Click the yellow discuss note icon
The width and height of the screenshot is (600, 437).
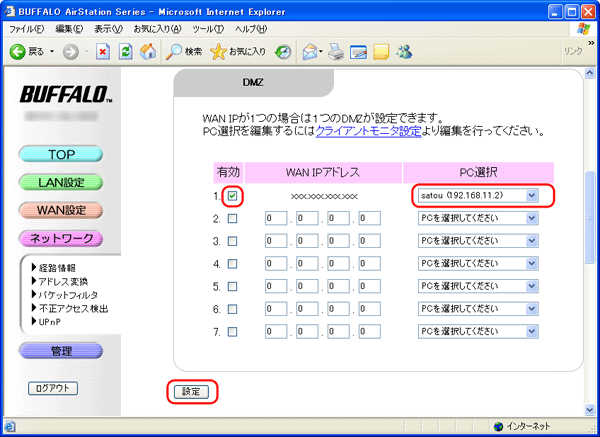click(381, 52)
